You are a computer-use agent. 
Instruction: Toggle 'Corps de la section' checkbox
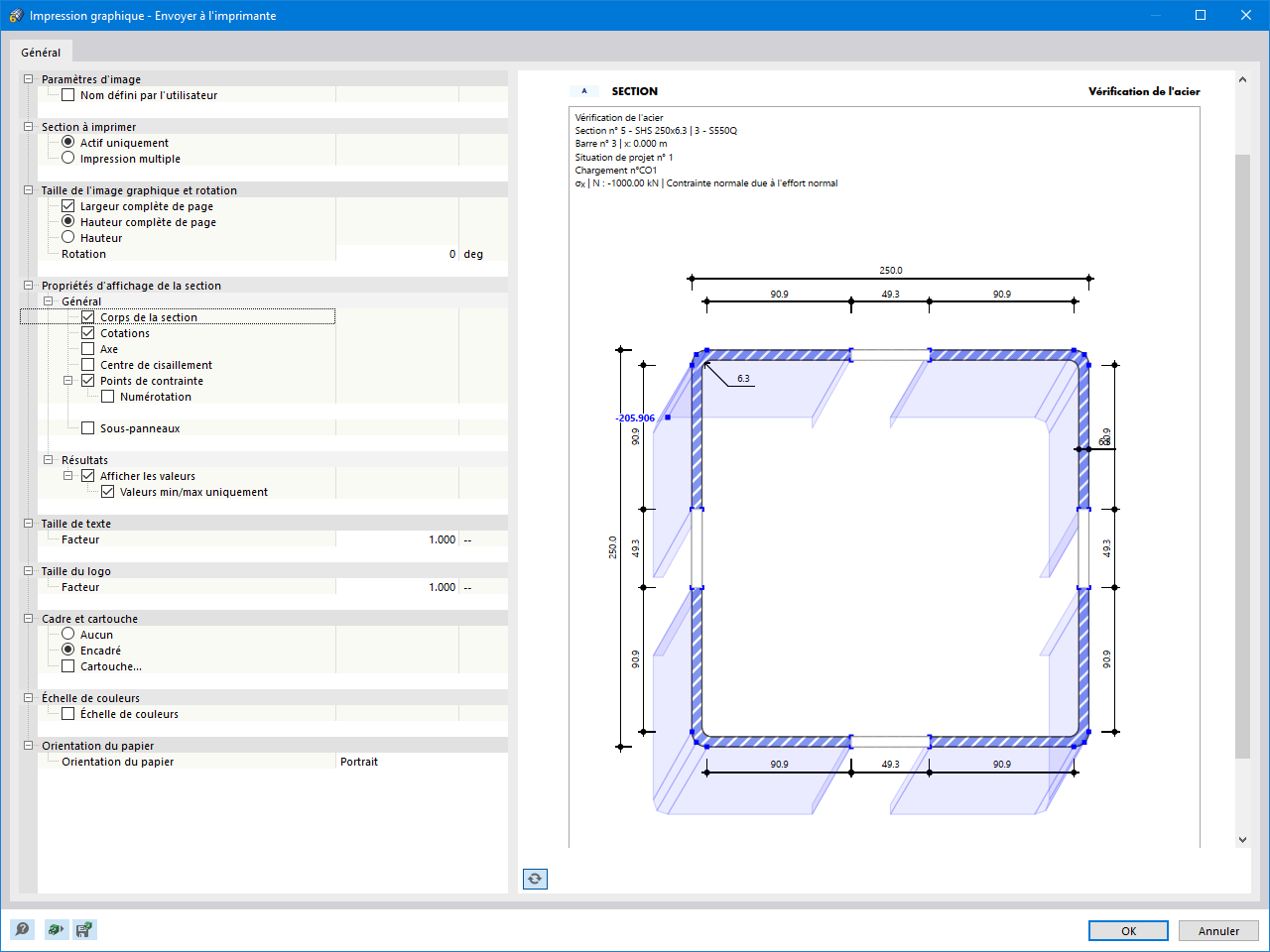pos(87,317)
